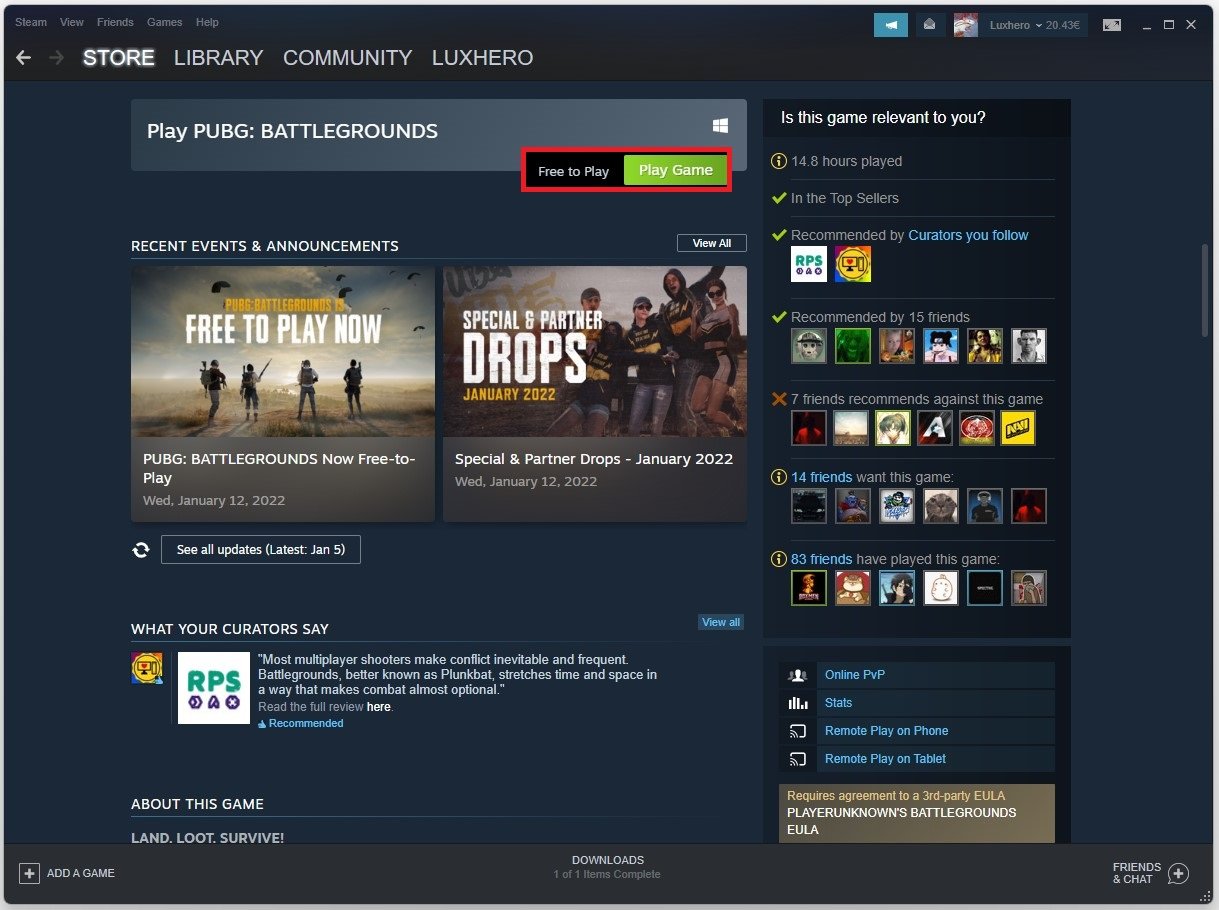Click PUBG: BATTLEGROUNDS Now Free-to-Play title
Viewport: 1219px width, 910px height.
pos(279,468)
